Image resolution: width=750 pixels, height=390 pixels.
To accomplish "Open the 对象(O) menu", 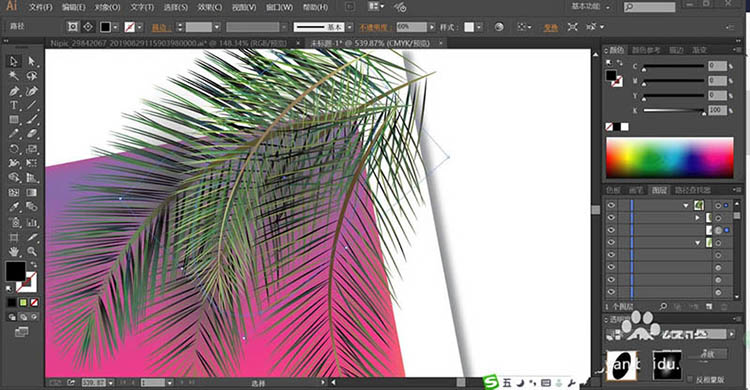I will [x=108, y=7].
